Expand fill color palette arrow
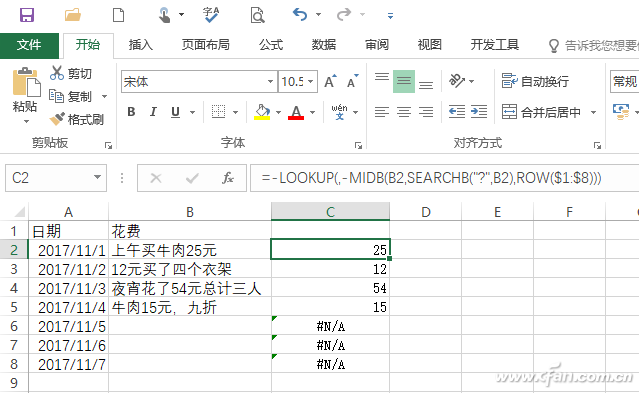639x393 pixels. tap(278, 112)
